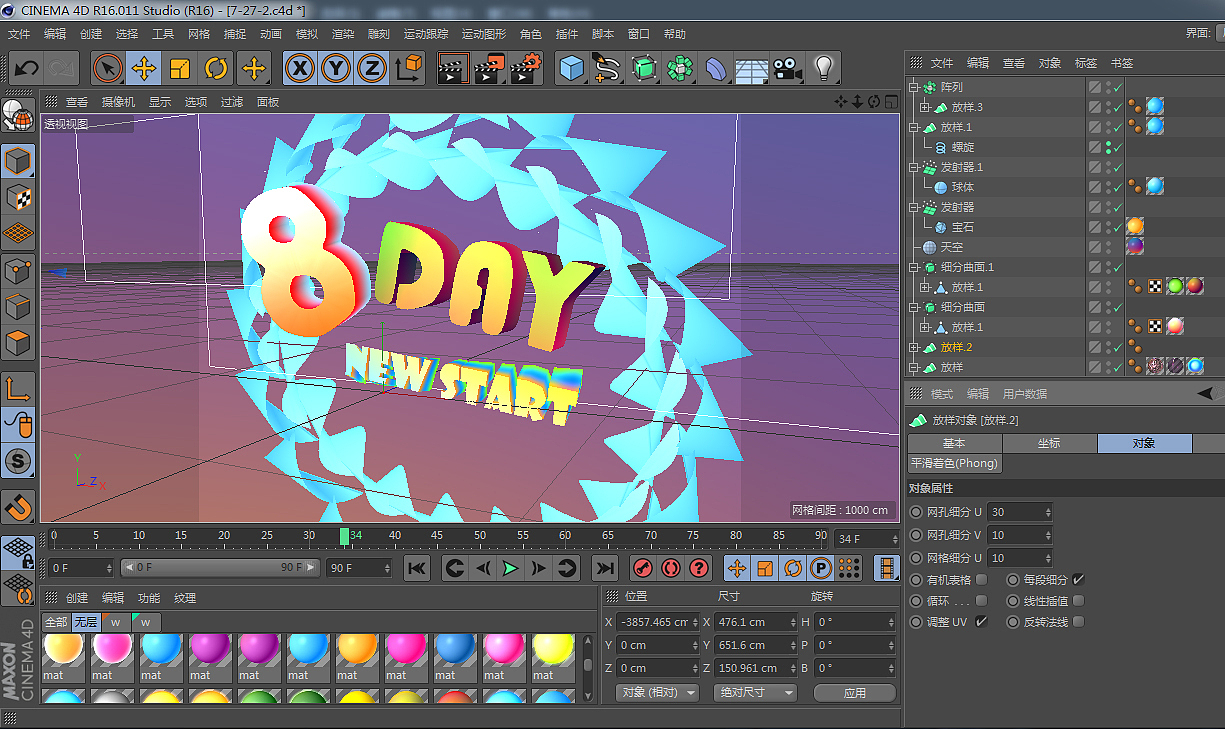Image resolution: width=1225 pixels, height=729 pixels.
Task: Open the 用户数据 attribute menu
Action: [1025, 394]
